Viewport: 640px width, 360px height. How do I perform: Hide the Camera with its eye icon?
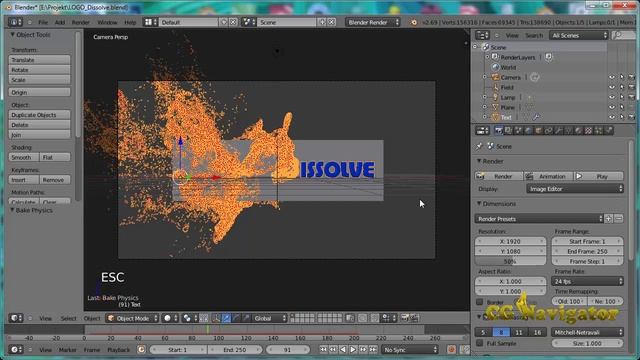coord(611,77)
